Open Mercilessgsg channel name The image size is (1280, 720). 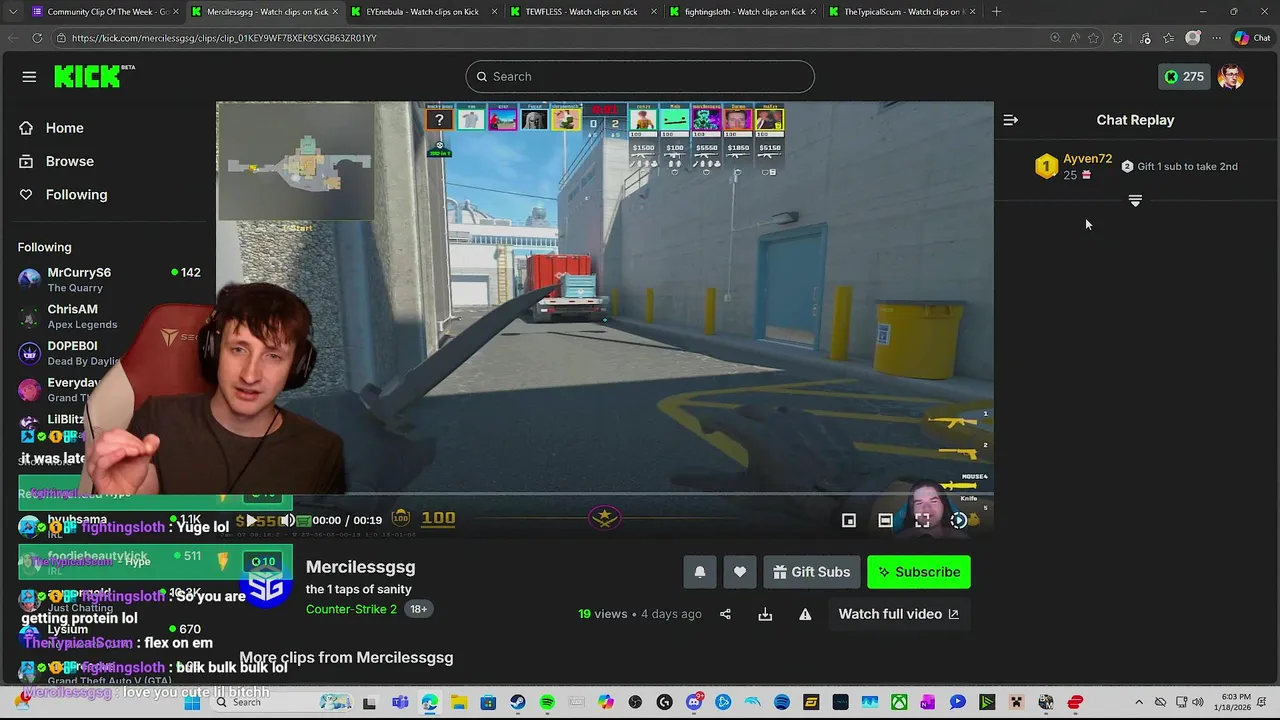360,567
